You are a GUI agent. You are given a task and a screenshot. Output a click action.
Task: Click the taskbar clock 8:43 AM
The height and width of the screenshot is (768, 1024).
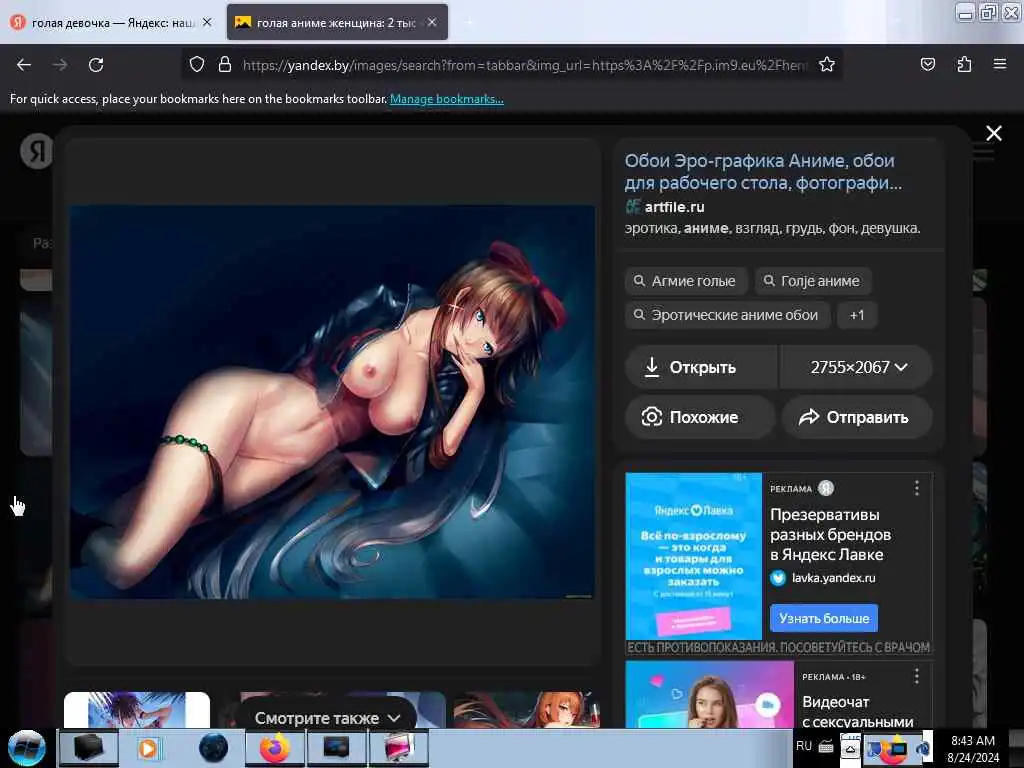[973, 741]
